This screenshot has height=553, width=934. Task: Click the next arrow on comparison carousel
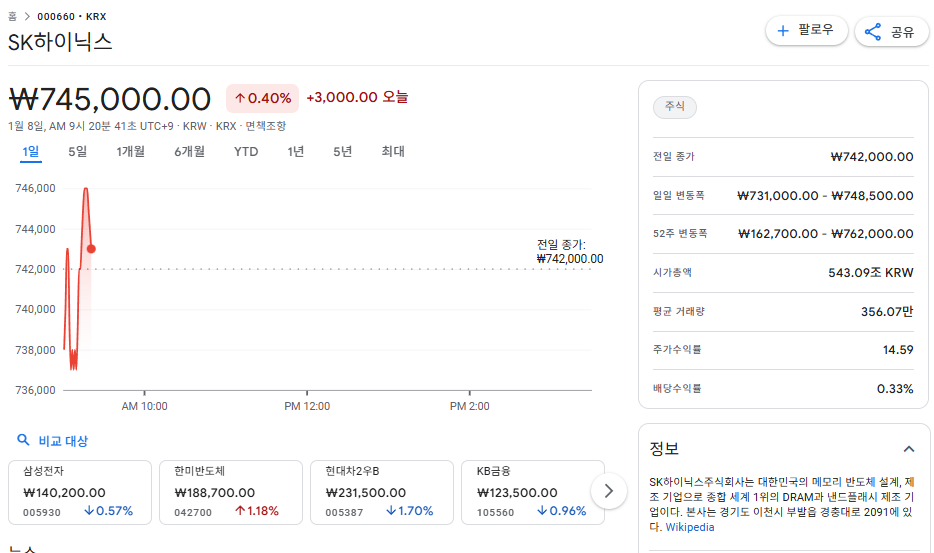tap(608, 491)
